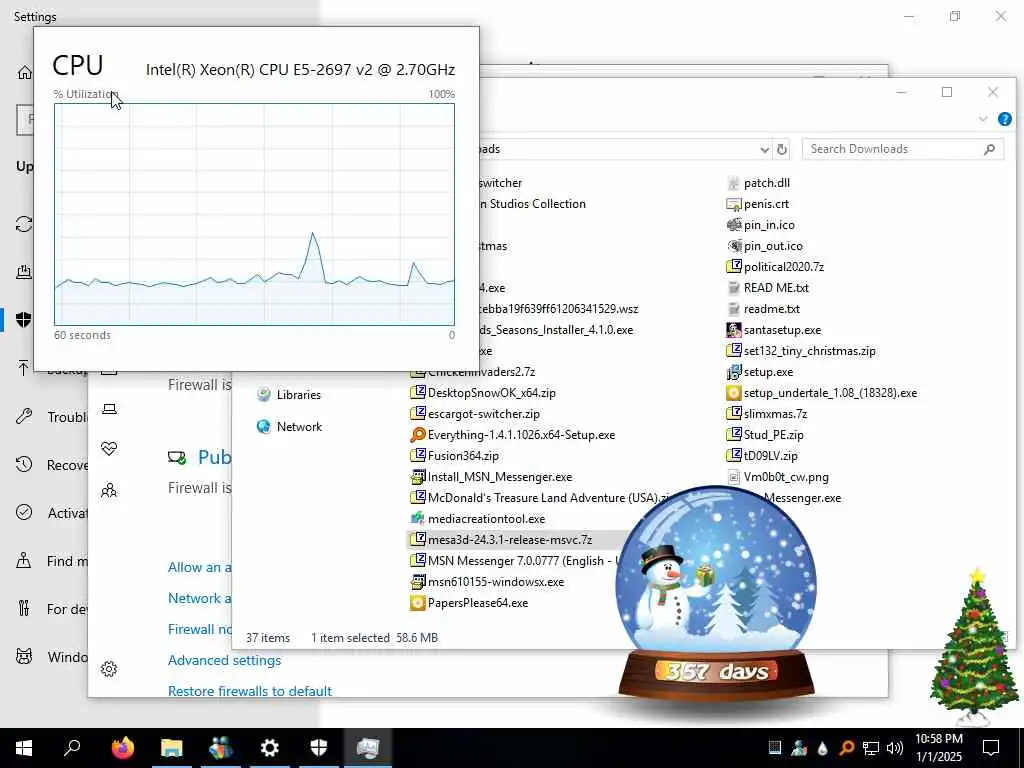This screenshot has height=768, width=1024.
Task: Open Device performance heart icon in Security
Action: pos(109,449)
